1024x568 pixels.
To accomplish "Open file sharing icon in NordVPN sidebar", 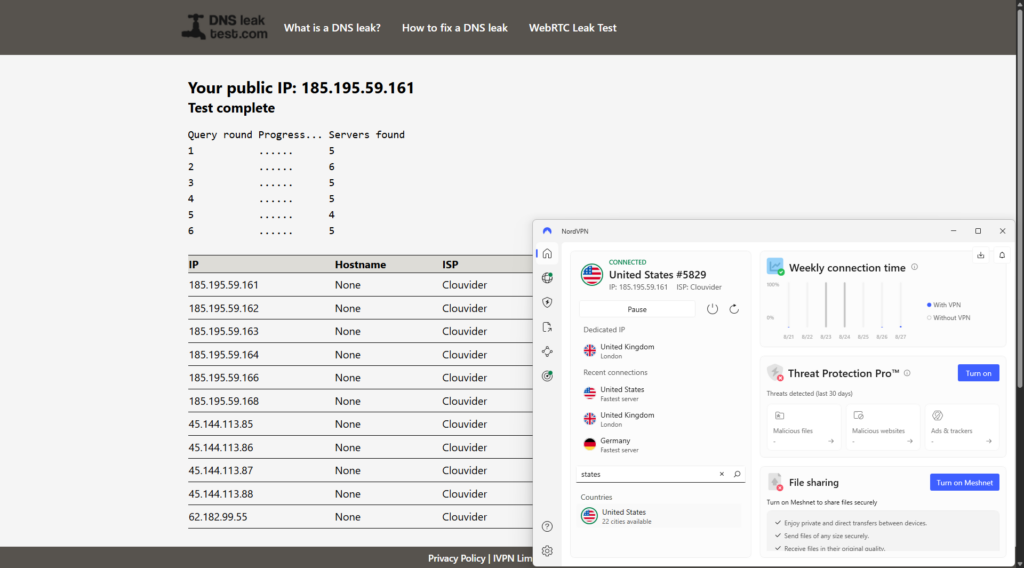I will (547, 327).
